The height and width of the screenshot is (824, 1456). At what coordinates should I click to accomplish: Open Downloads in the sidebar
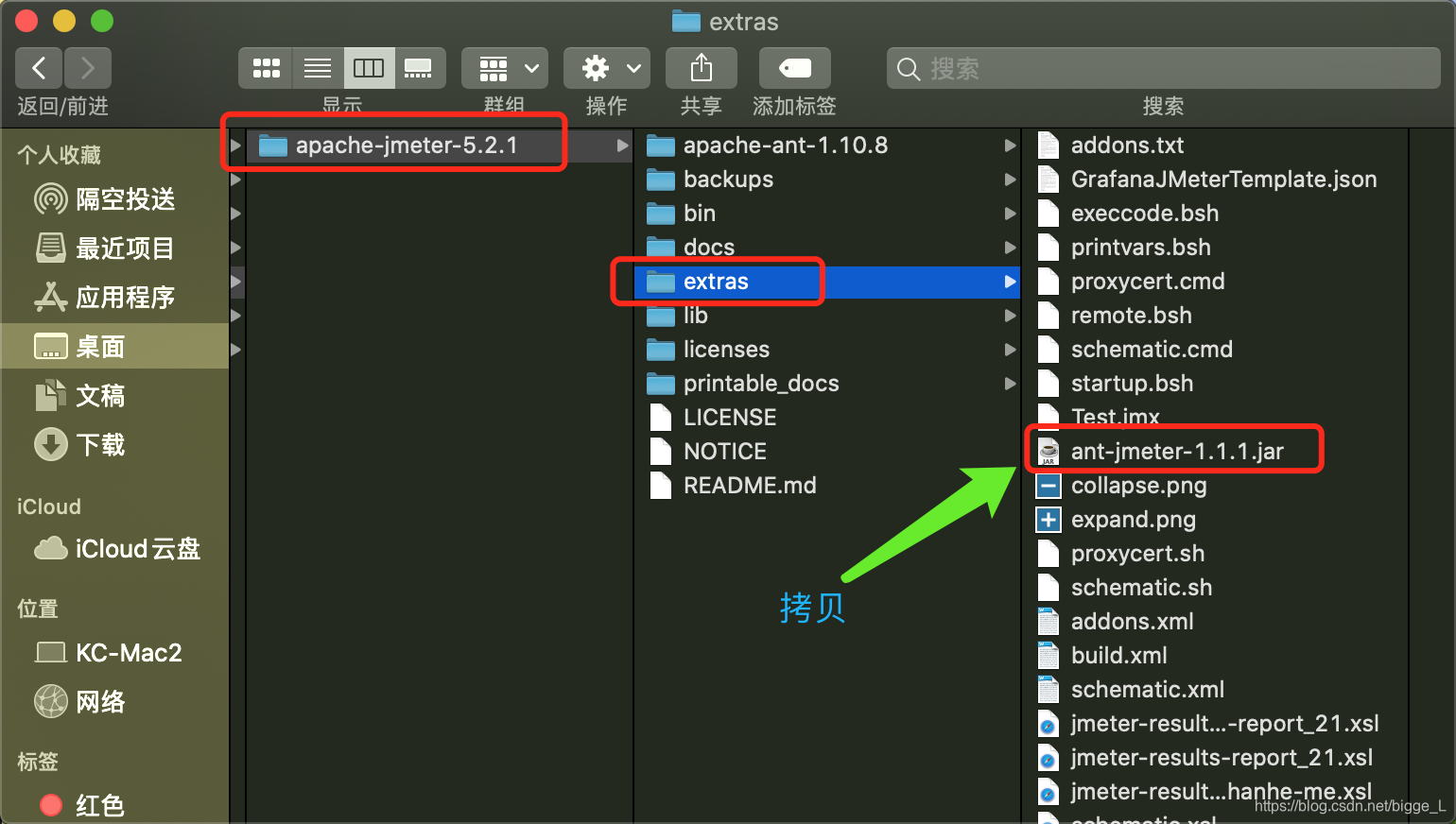(114, 445)
